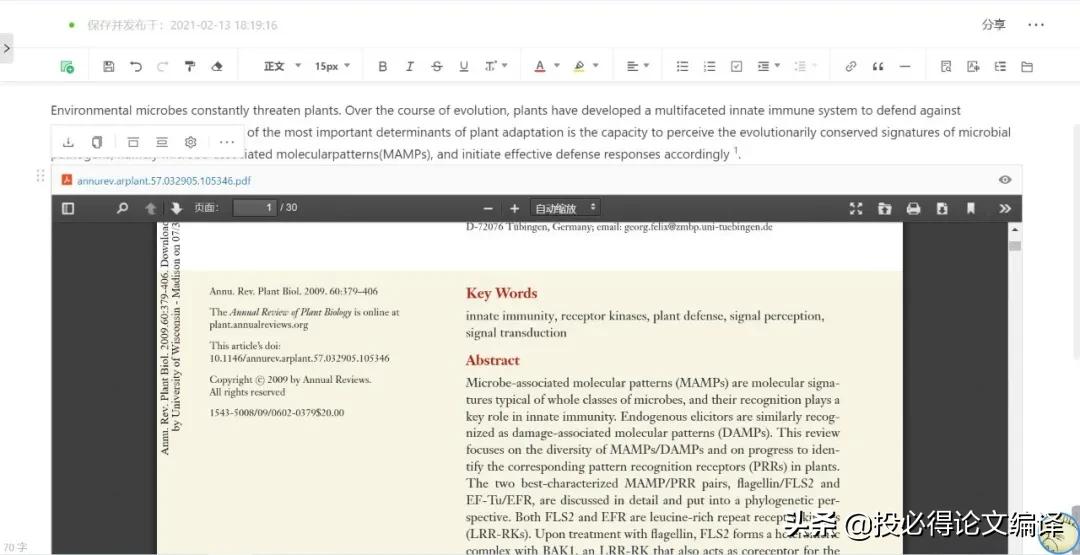Switch attachment to preview view in floating toolbar

click(162, 142)
